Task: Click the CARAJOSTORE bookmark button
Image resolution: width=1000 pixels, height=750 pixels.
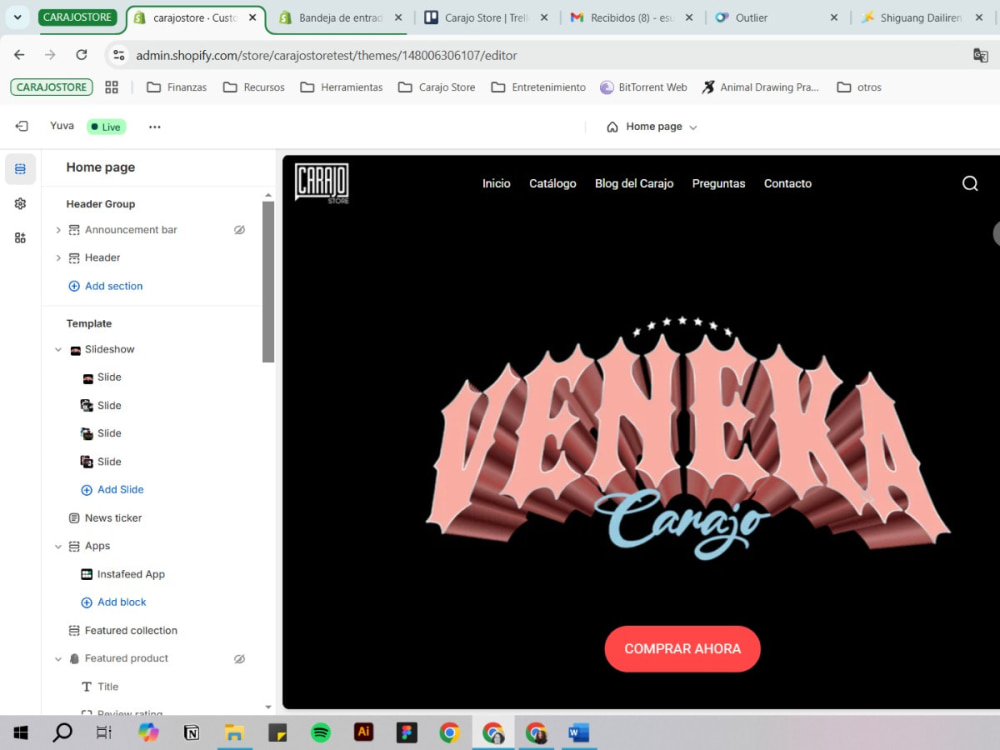Action: [x=52, y=87]
